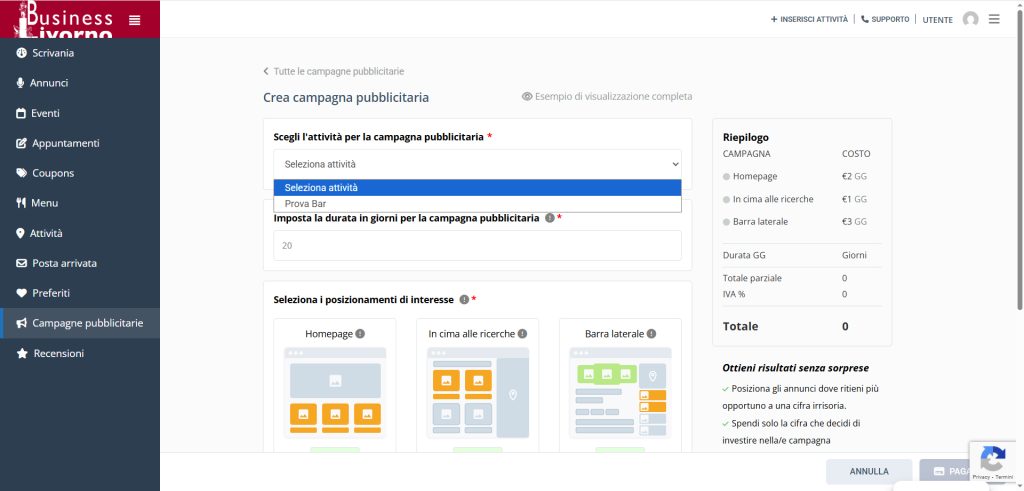Click the info icon beside campaign duration label

coord(549,218)
